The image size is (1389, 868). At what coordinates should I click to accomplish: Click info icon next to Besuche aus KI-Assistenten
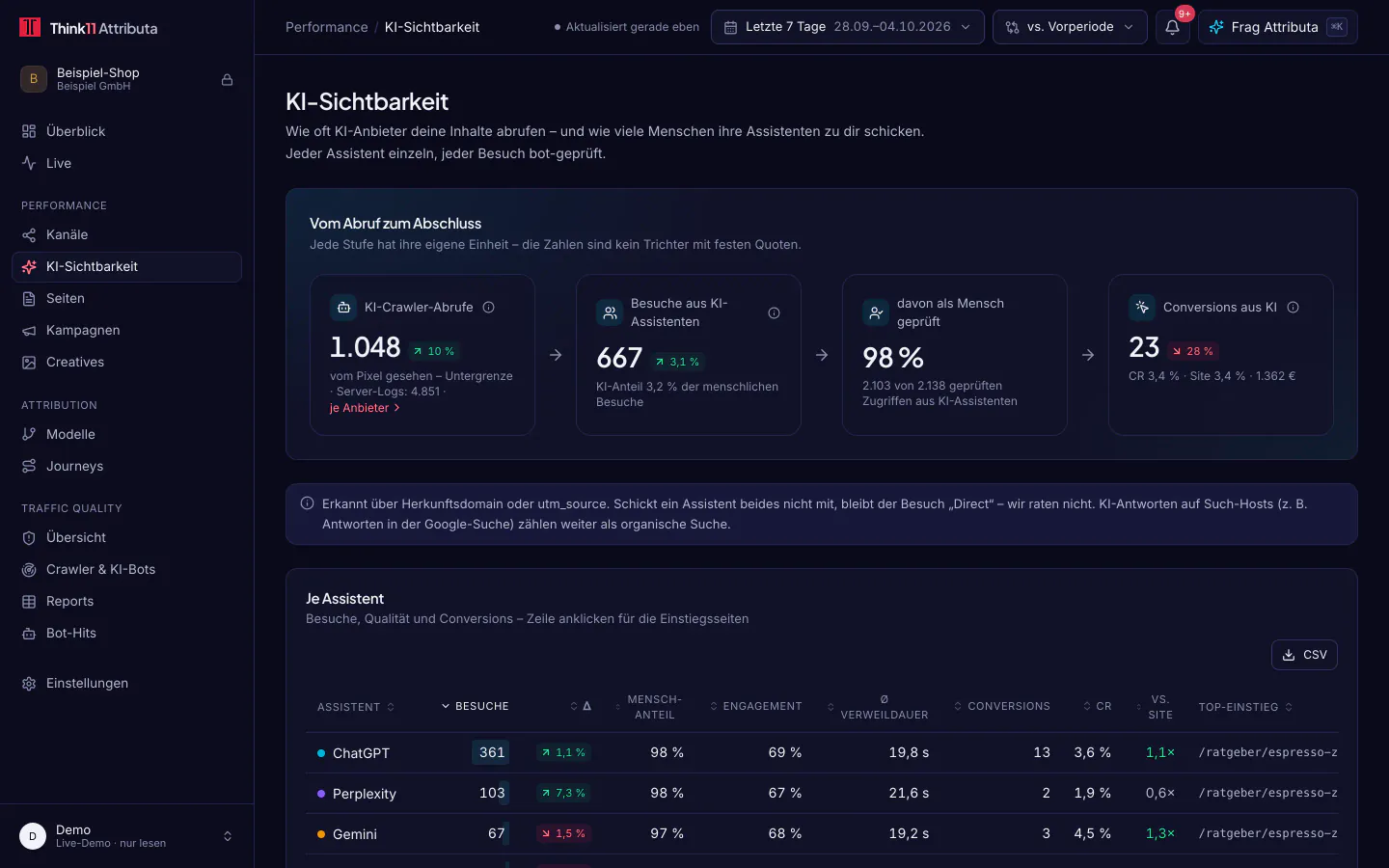774,312
